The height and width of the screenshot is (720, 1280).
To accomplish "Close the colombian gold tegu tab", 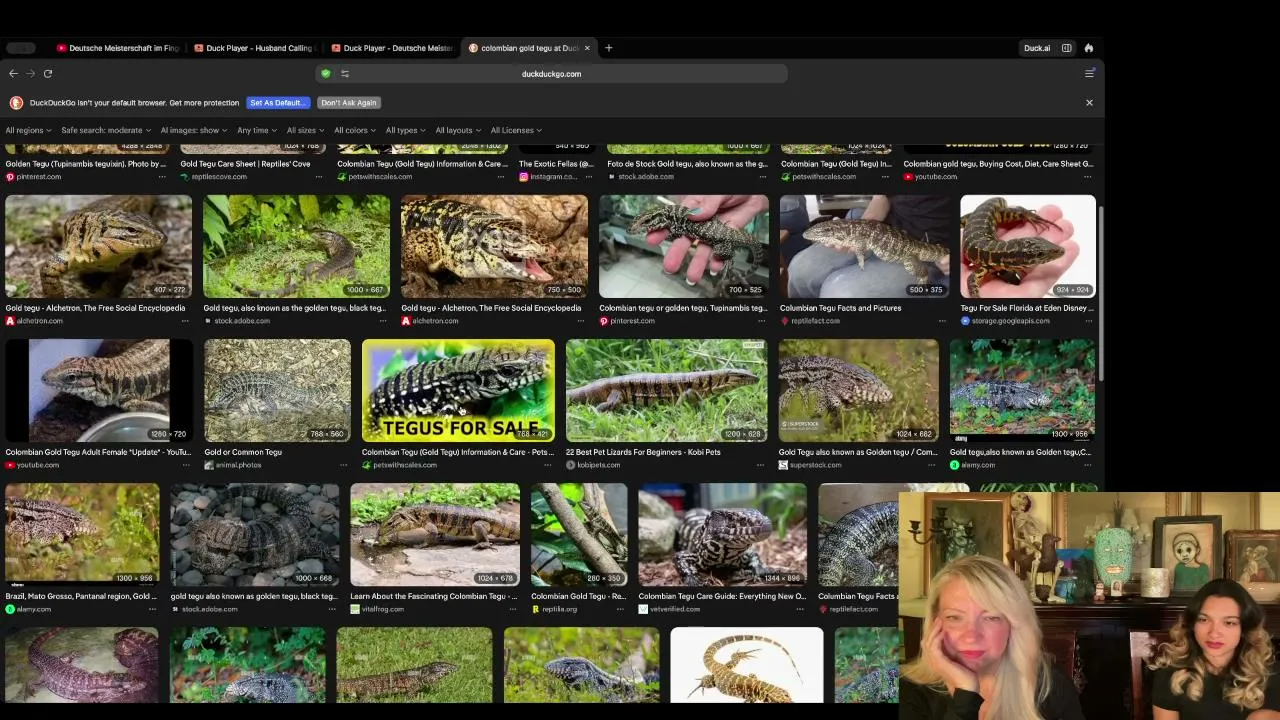I will tap(587, 48).
